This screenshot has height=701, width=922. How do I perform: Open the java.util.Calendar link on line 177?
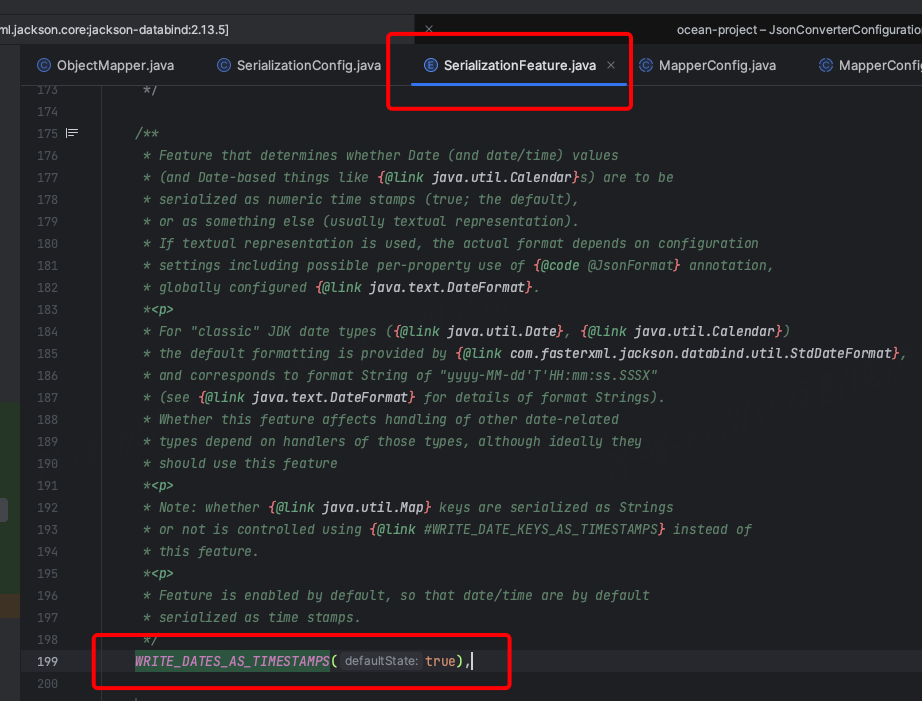point(502,178)
